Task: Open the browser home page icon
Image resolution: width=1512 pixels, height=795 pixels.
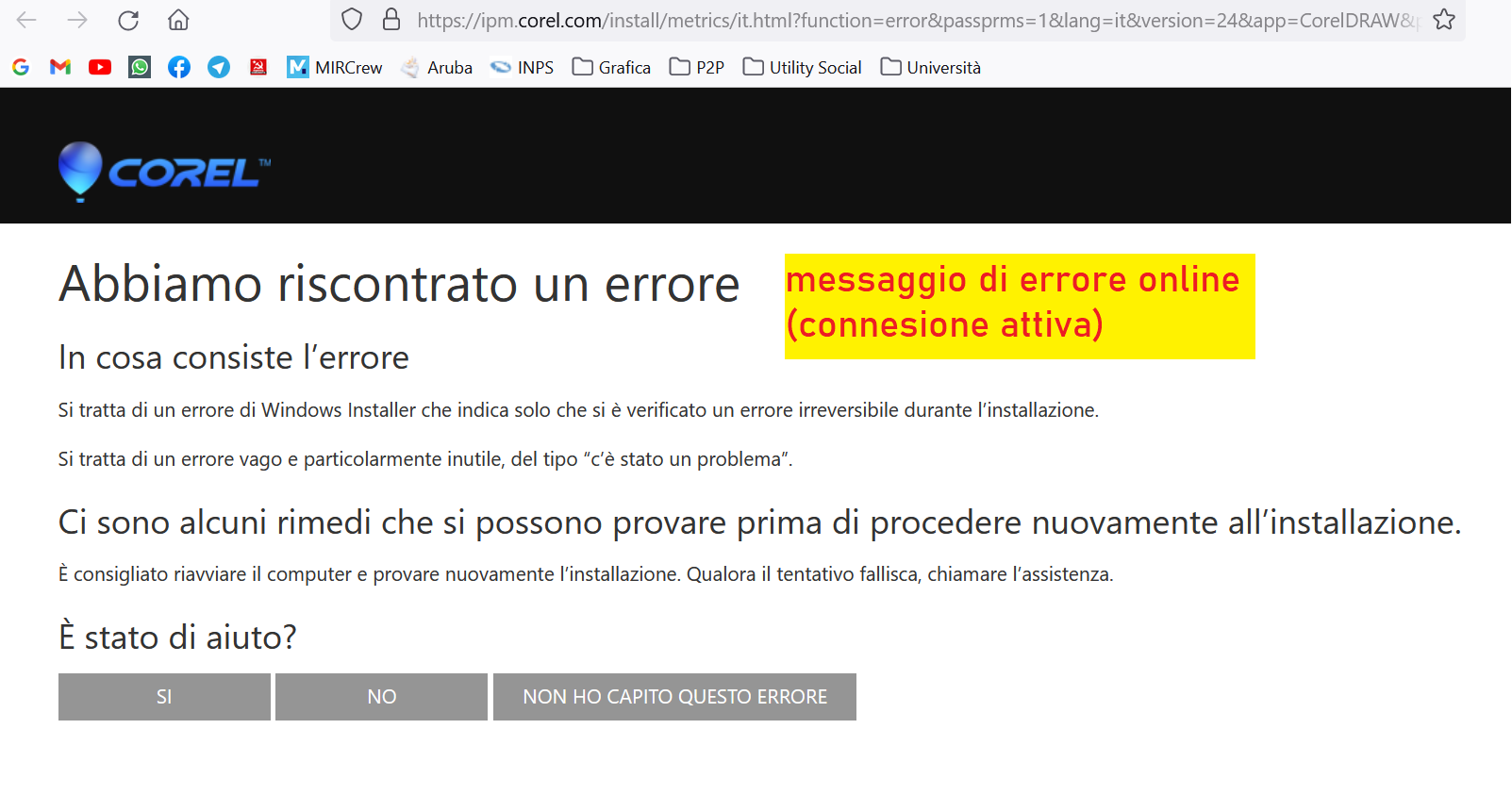Action: [178, 20]
